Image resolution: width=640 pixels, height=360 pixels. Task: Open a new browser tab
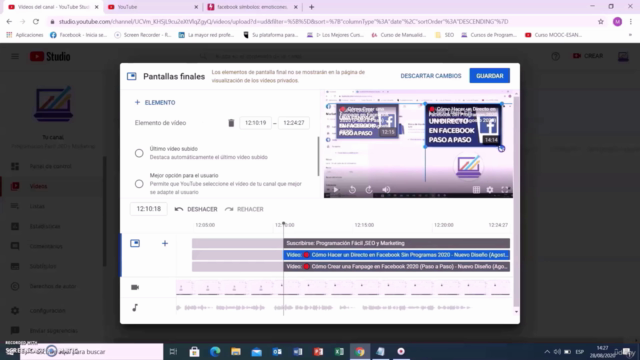[x=311, y=7]
